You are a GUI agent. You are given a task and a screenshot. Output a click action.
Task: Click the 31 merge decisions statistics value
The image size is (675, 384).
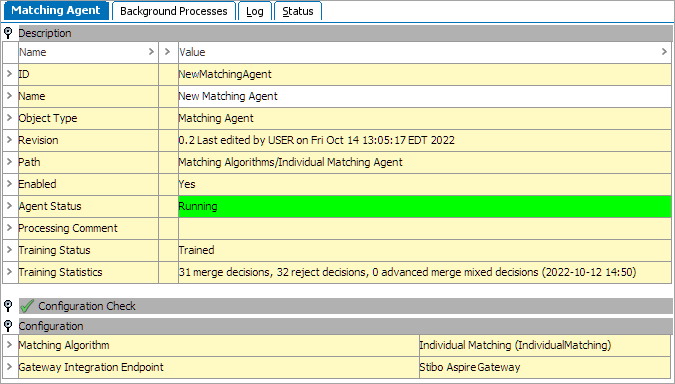pyautogui.click(x=407, y=272)
